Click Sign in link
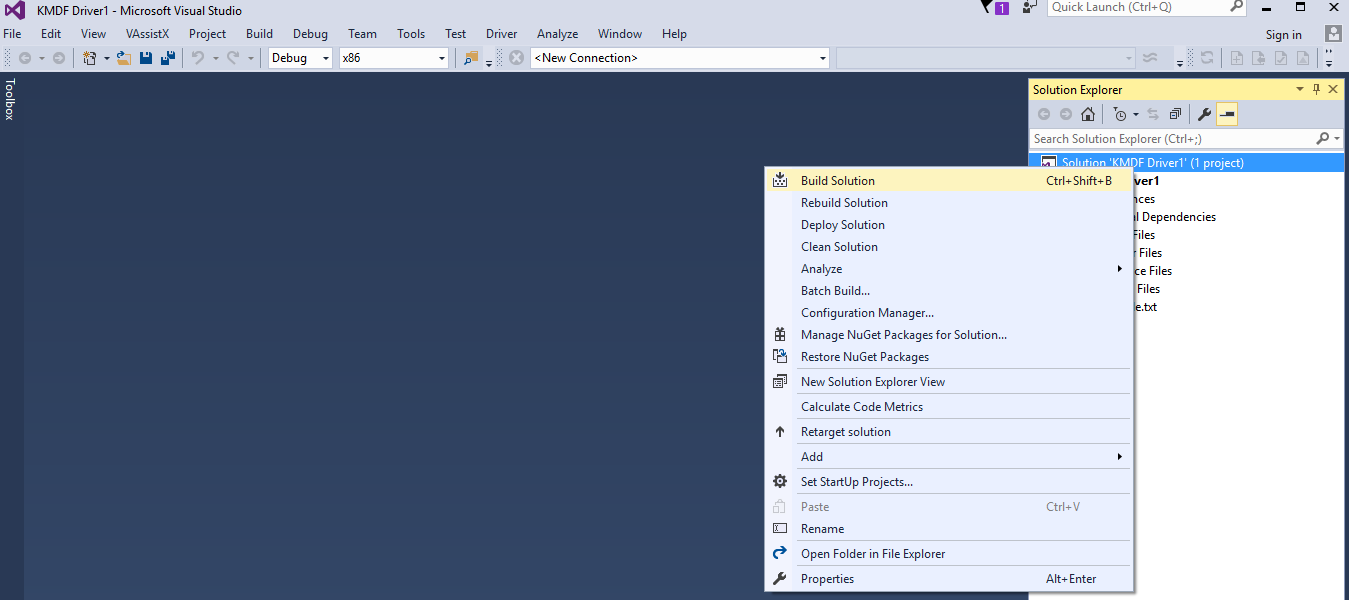1349x600 pixels. pos(1284,35)
